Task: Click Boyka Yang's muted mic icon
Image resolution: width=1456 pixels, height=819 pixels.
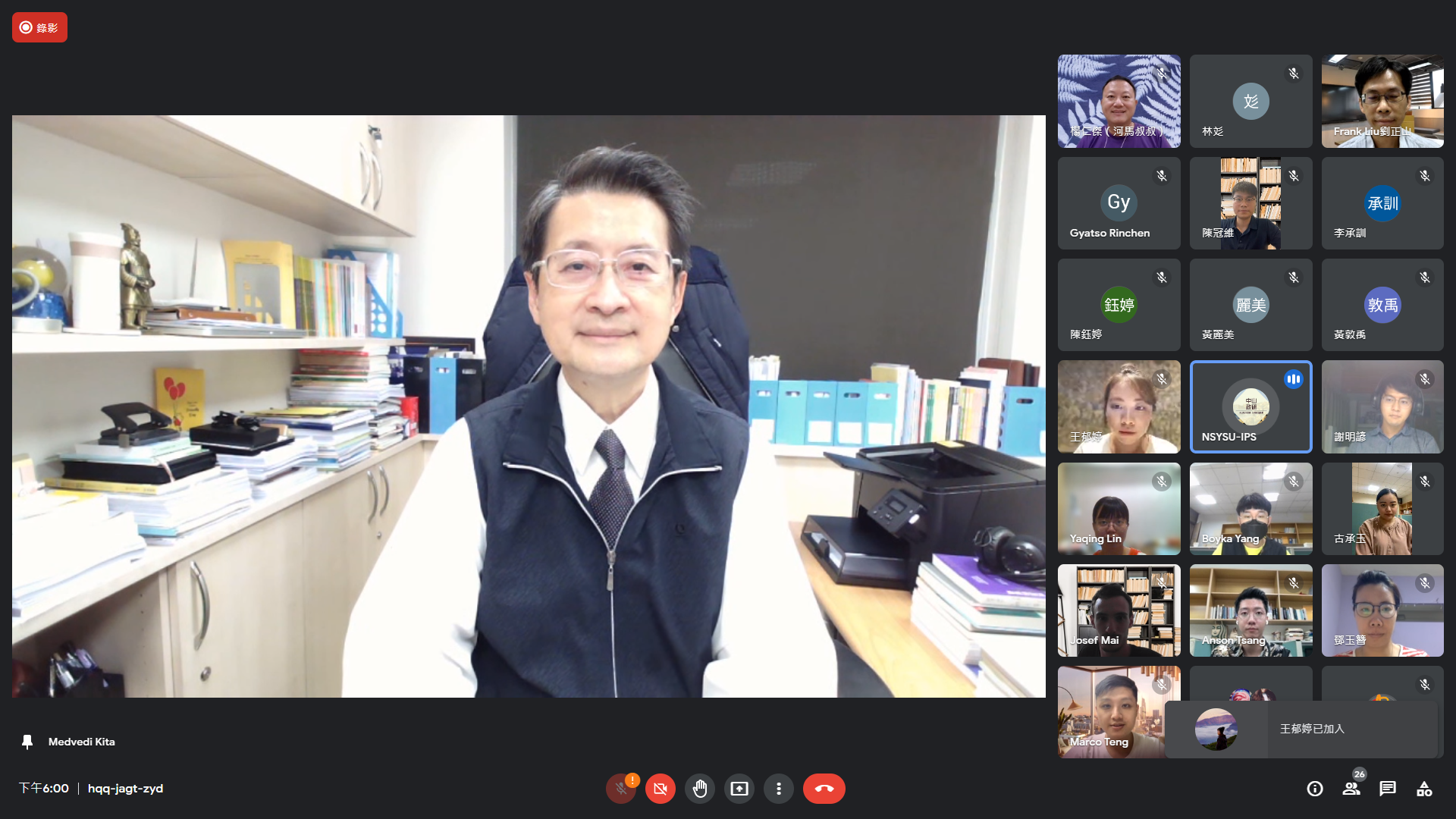Action: (1294, 482)
